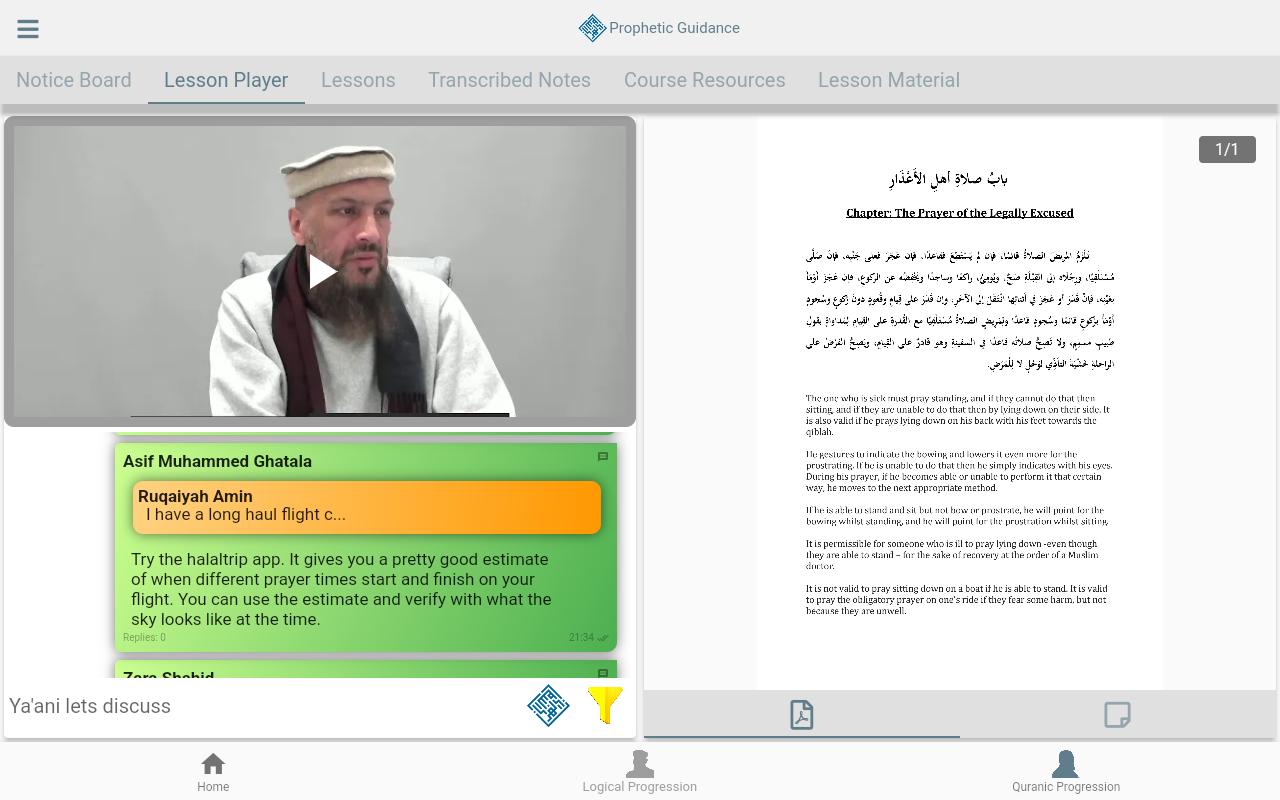Click the Asif Muhammed Ghatala name
1280x800 pixels.
point(217,461)
